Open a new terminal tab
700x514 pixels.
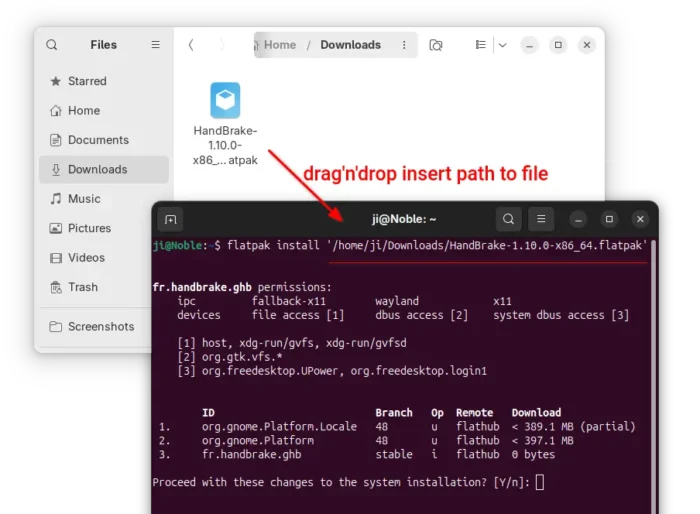pos(171,220)
